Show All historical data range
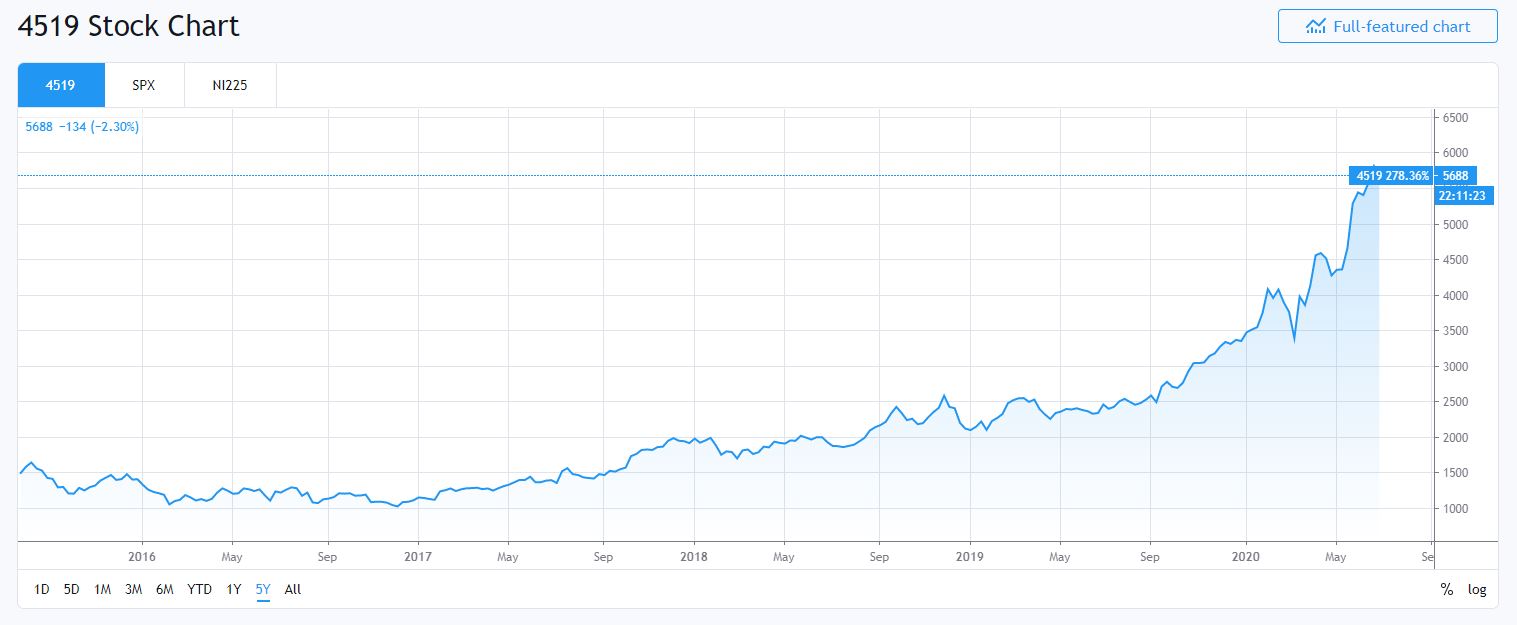The width and height of the screenshot is (1517, 625). 292,589
